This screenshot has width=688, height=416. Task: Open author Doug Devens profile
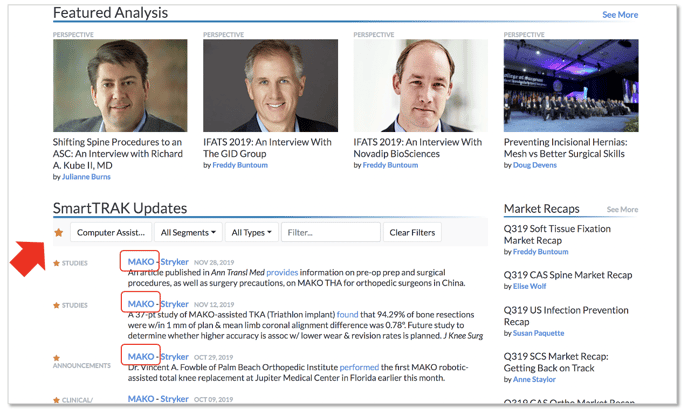(535, 165)
